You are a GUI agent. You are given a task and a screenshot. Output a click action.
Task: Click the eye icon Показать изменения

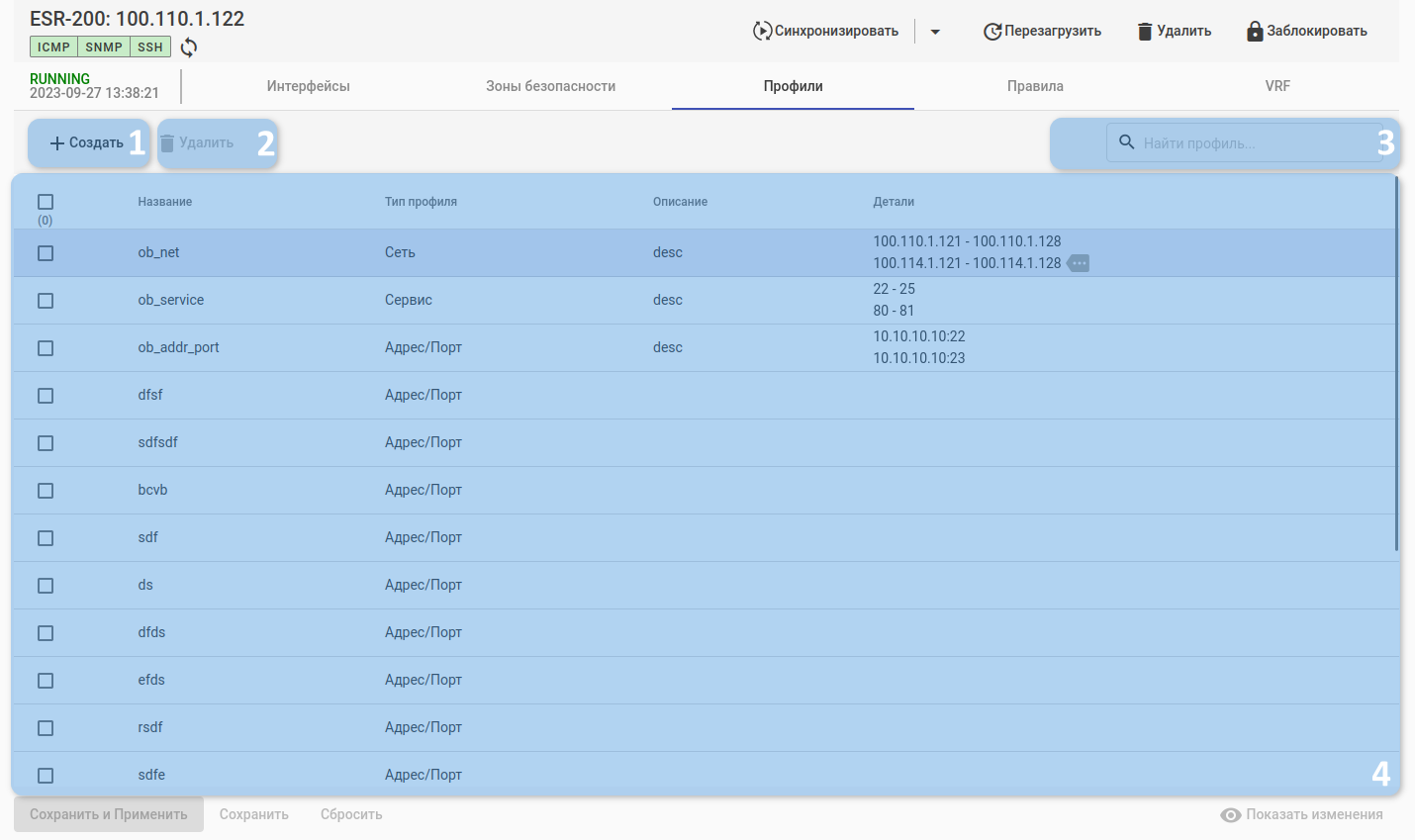(1230, 815)
